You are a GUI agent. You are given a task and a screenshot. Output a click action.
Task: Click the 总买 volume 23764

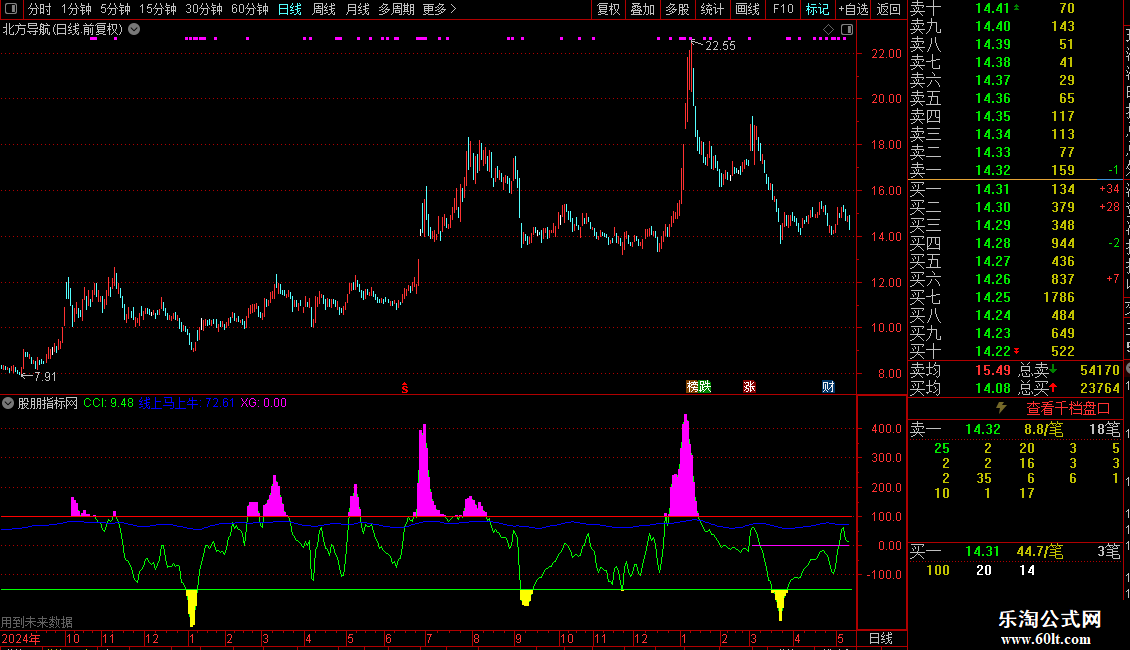1100,388
